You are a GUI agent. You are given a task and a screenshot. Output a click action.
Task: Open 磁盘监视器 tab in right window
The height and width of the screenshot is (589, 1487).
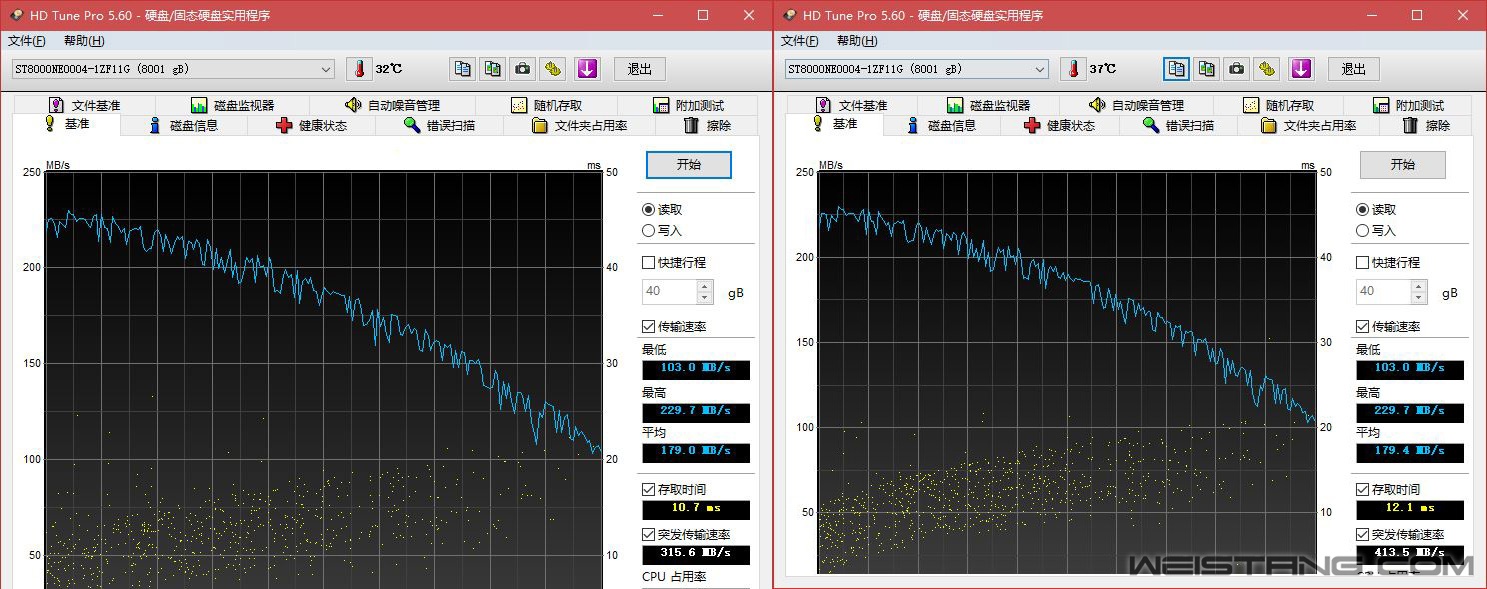tap(990, 105)
